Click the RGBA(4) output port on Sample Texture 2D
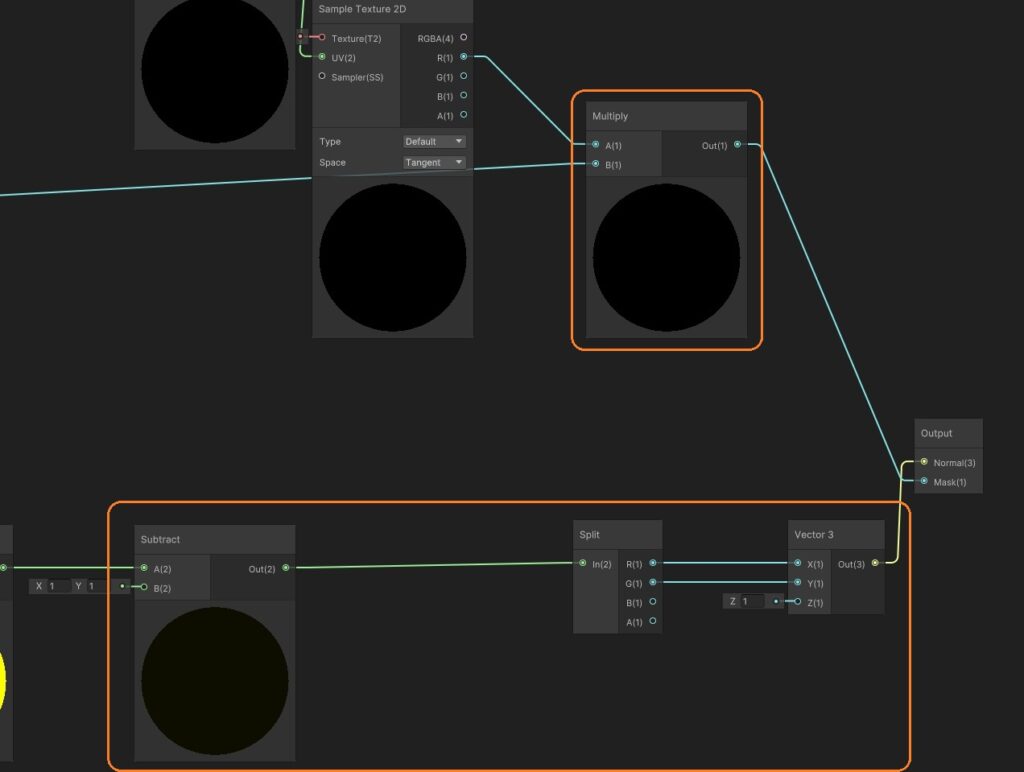Viewport: 1024px width, 772px height. [x=464, y=37]
